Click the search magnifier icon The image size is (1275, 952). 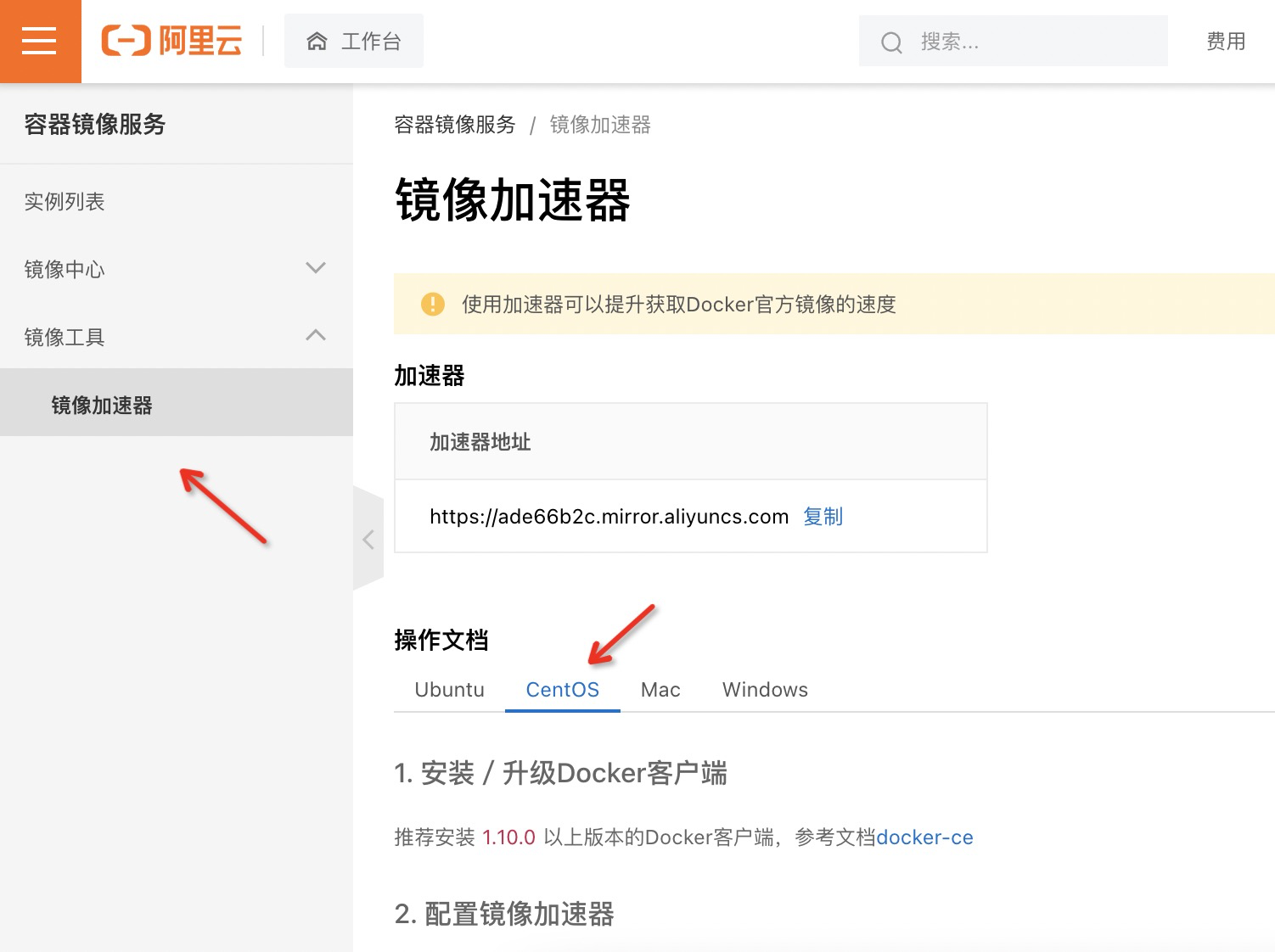[x=891, y=42]
